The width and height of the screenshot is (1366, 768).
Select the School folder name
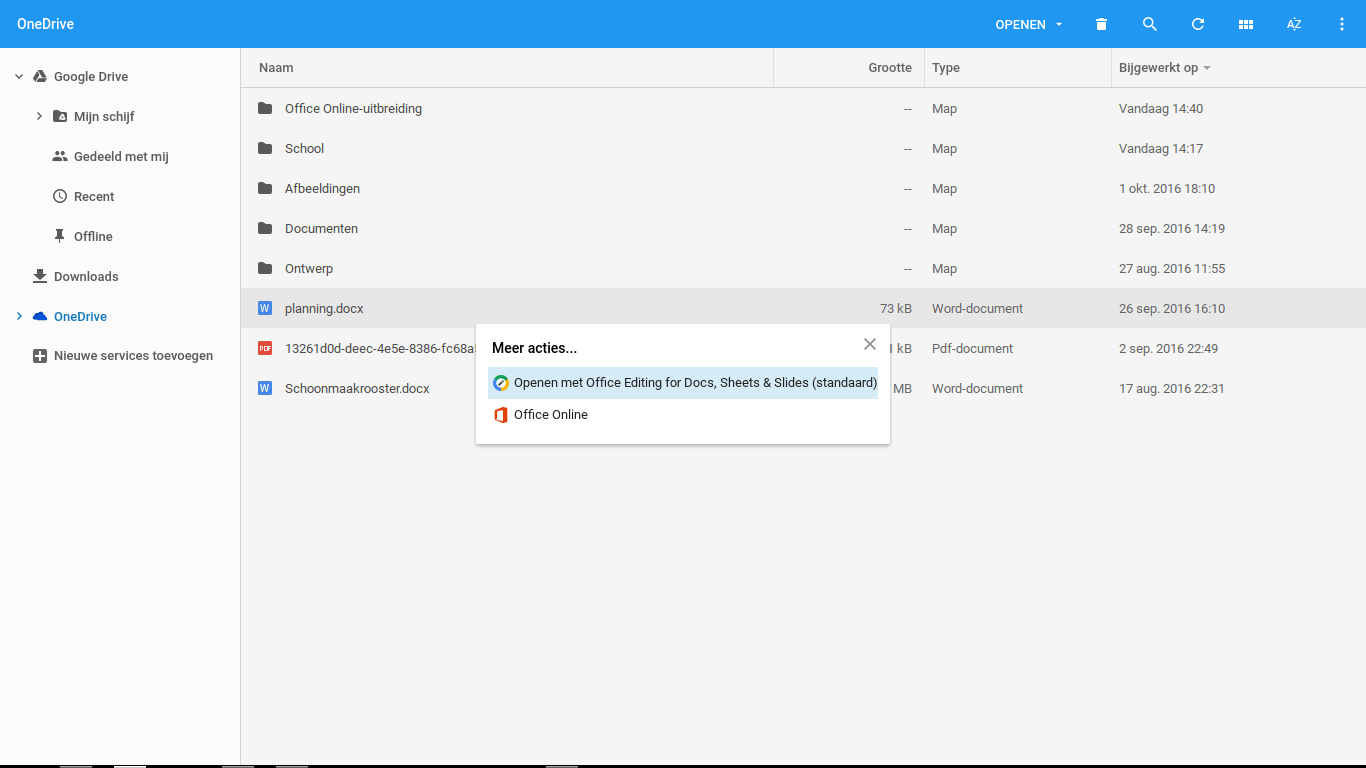pos(304,148)
